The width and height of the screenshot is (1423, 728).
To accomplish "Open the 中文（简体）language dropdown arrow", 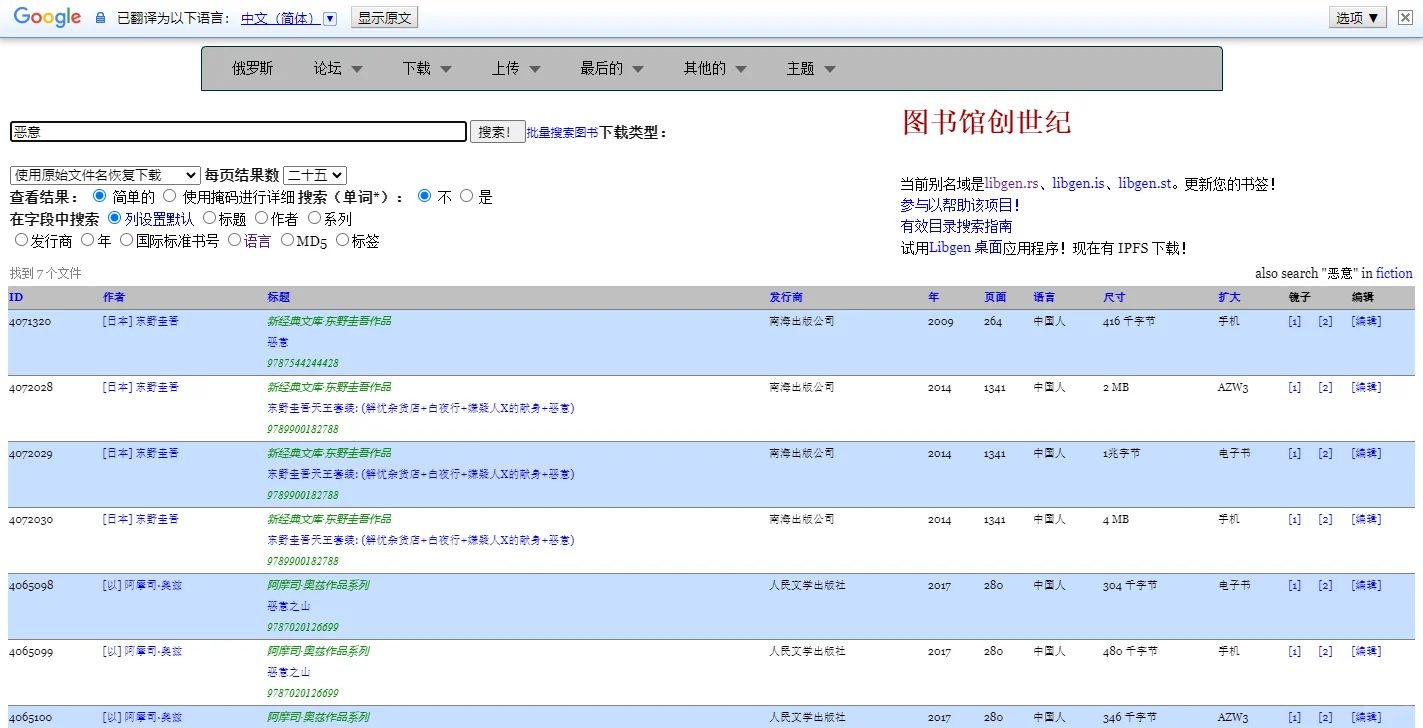I will click(x=331, y=18).
